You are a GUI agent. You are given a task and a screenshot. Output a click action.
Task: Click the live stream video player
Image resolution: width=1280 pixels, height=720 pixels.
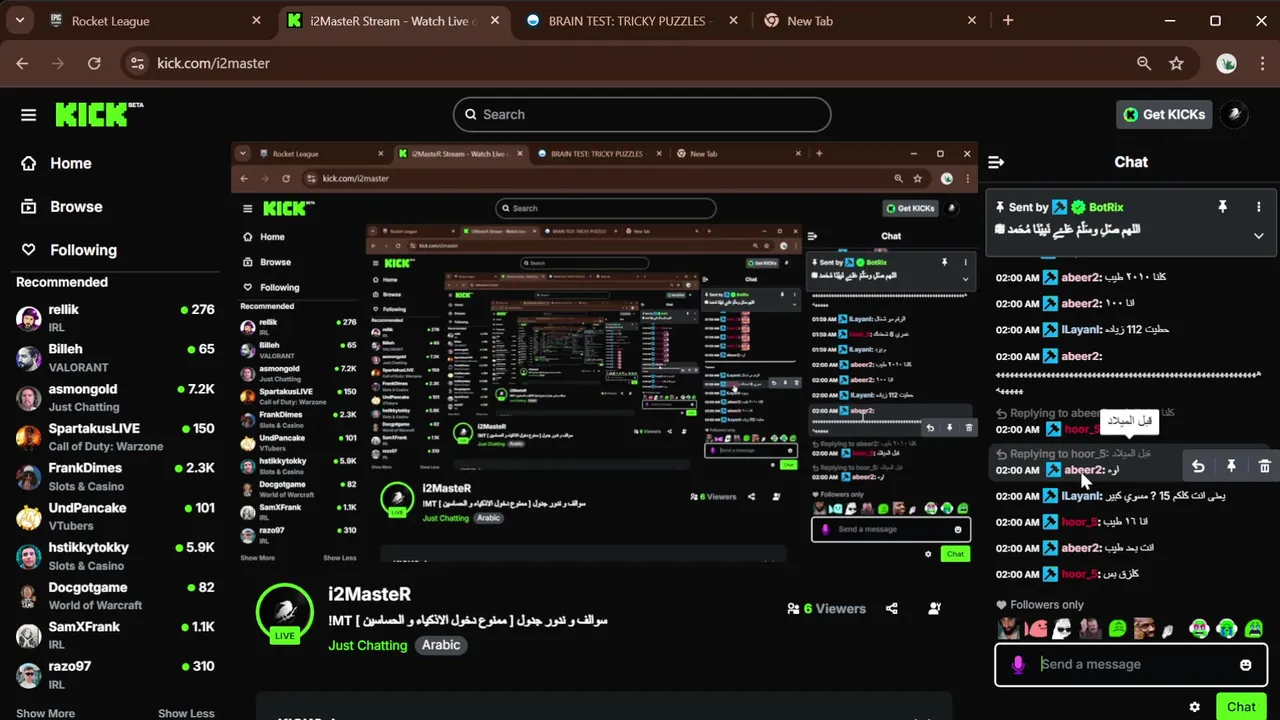pos(604,352)
